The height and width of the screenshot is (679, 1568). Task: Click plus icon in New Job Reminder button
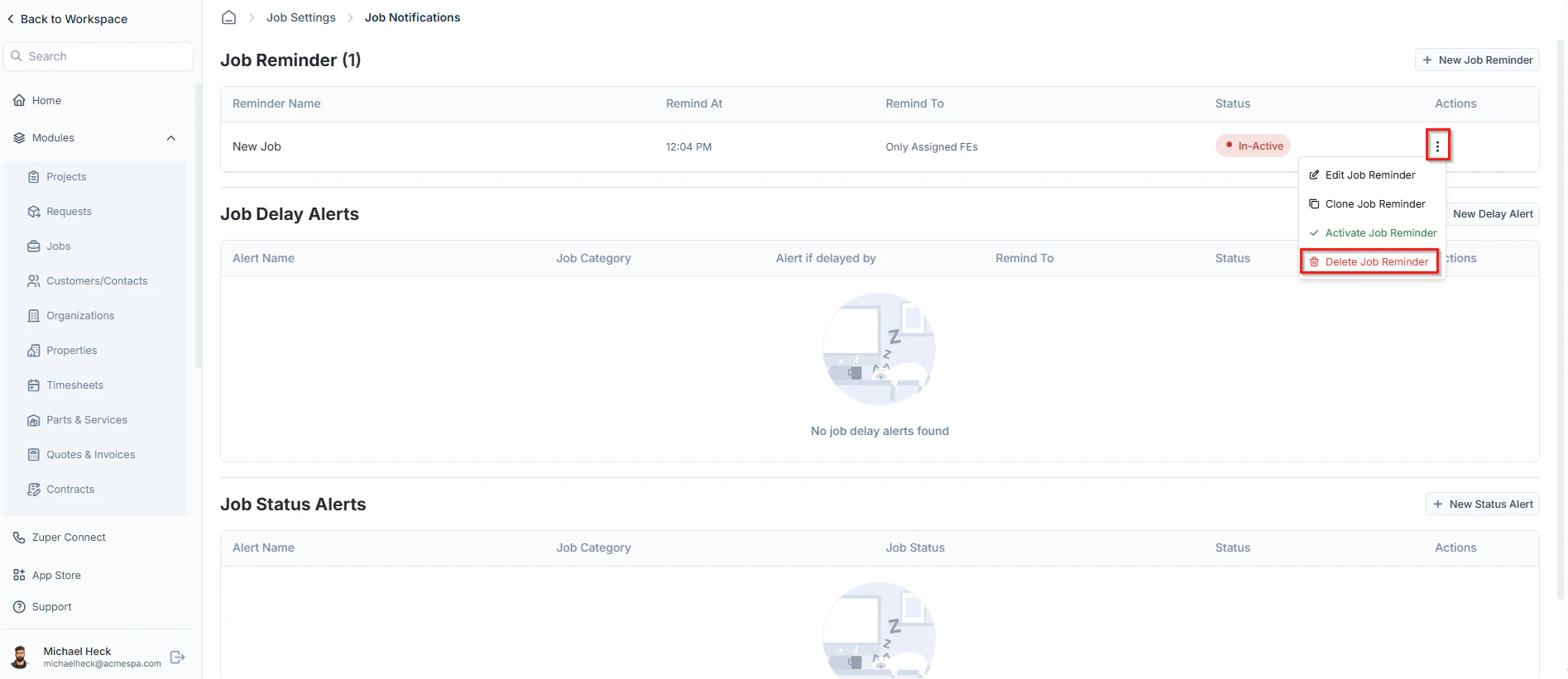pos(1427,60)
